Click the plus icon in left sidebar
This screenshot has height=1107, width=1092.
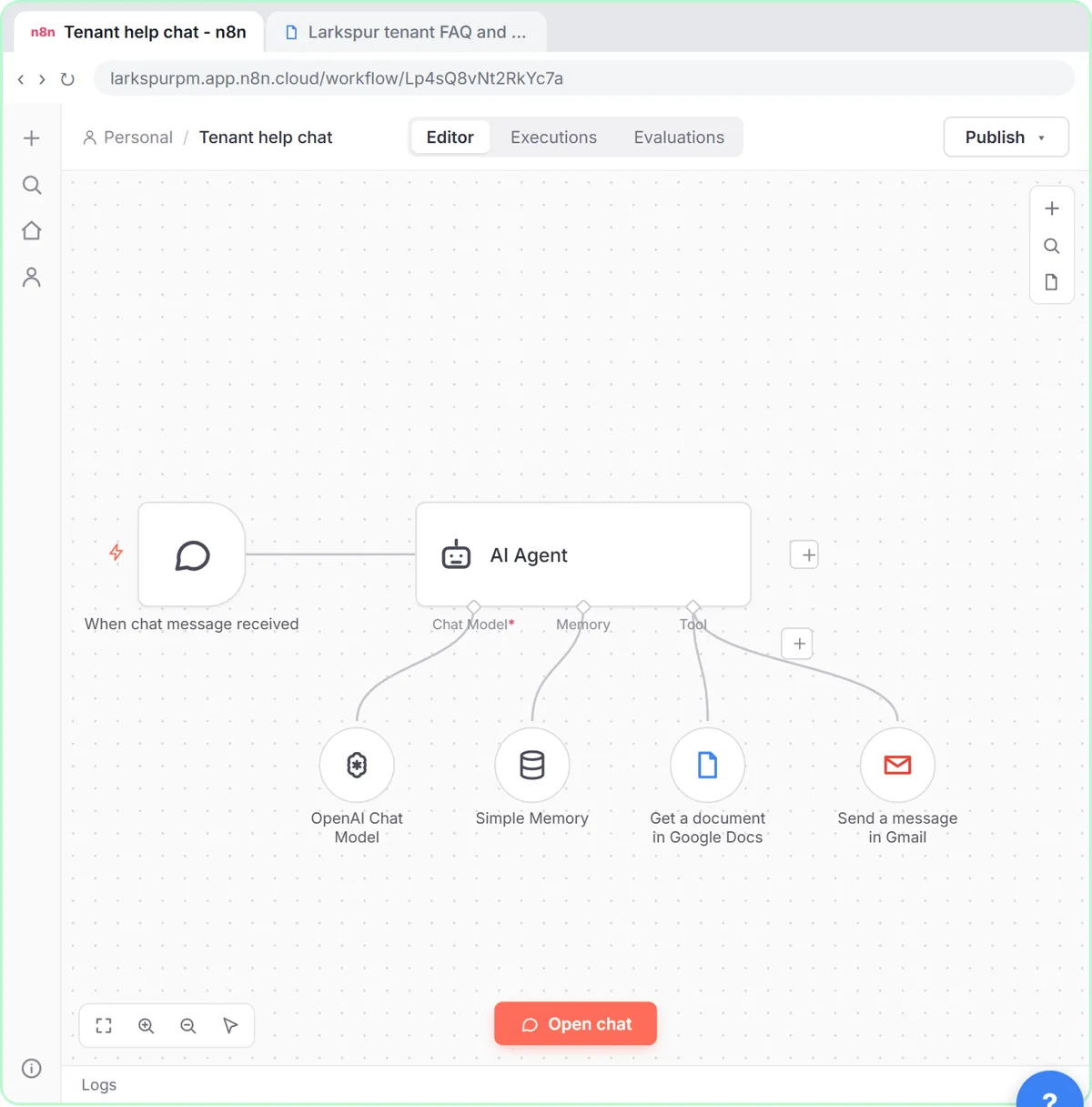coord(32,138)
